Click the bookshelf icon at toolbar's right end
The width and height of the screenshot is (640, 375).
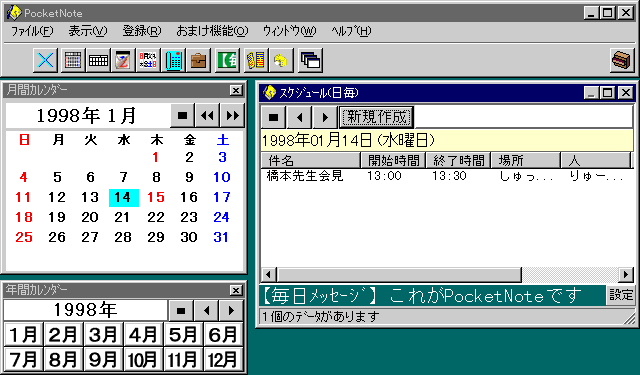[x=622, y=60]
